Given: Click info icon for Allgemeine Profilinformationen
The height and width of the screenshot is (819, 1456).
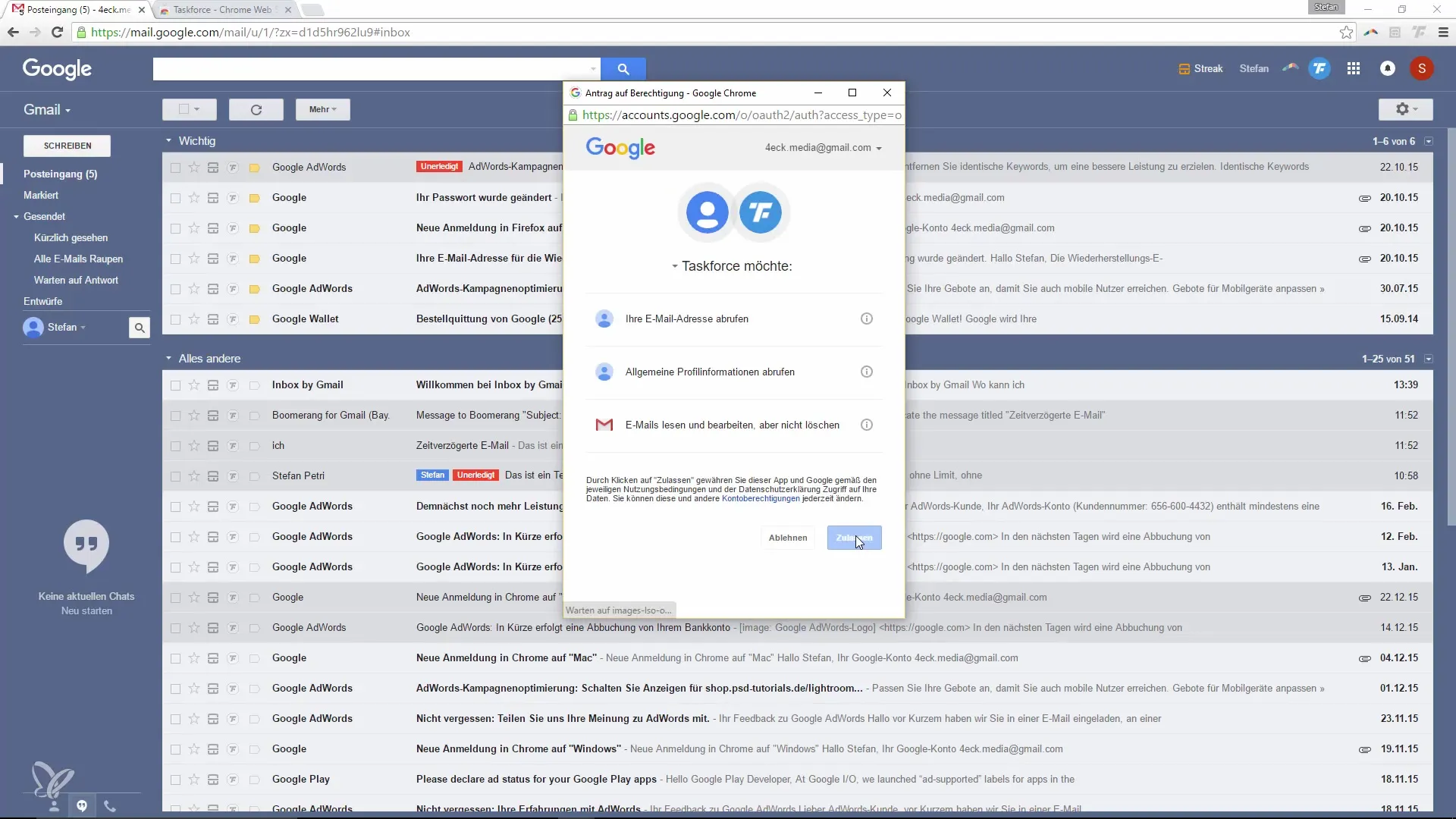Looking at the screenshot, I should coord(867,372).
